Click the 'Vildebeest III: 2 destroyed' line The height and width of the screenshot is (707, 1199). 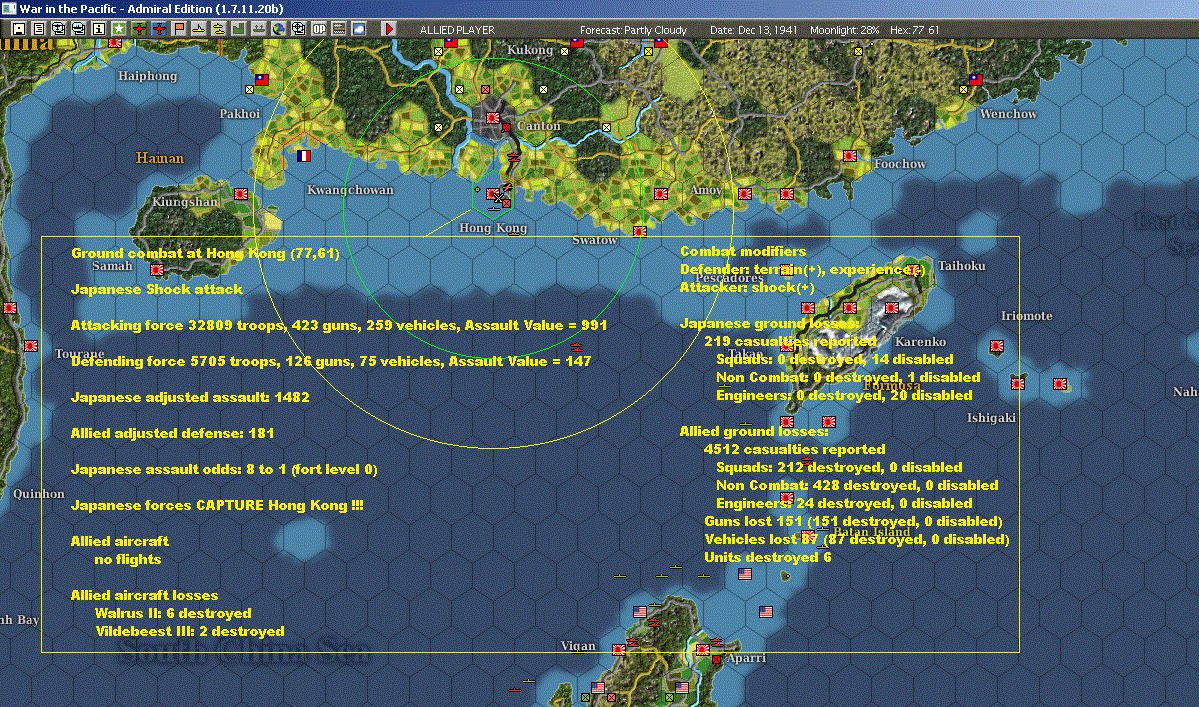[190, 631]
